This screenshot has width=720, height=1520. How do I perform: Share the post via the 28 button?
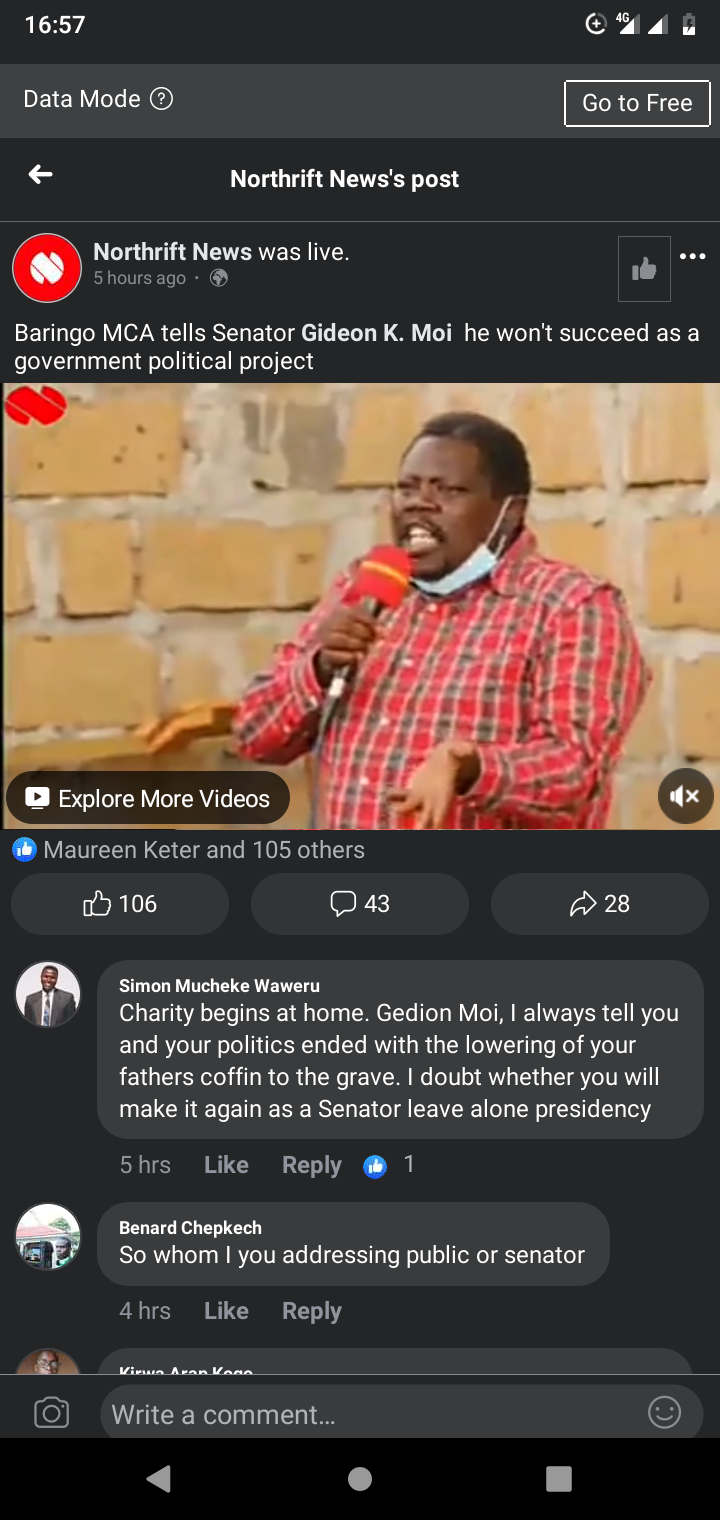[x=600, y=904]
